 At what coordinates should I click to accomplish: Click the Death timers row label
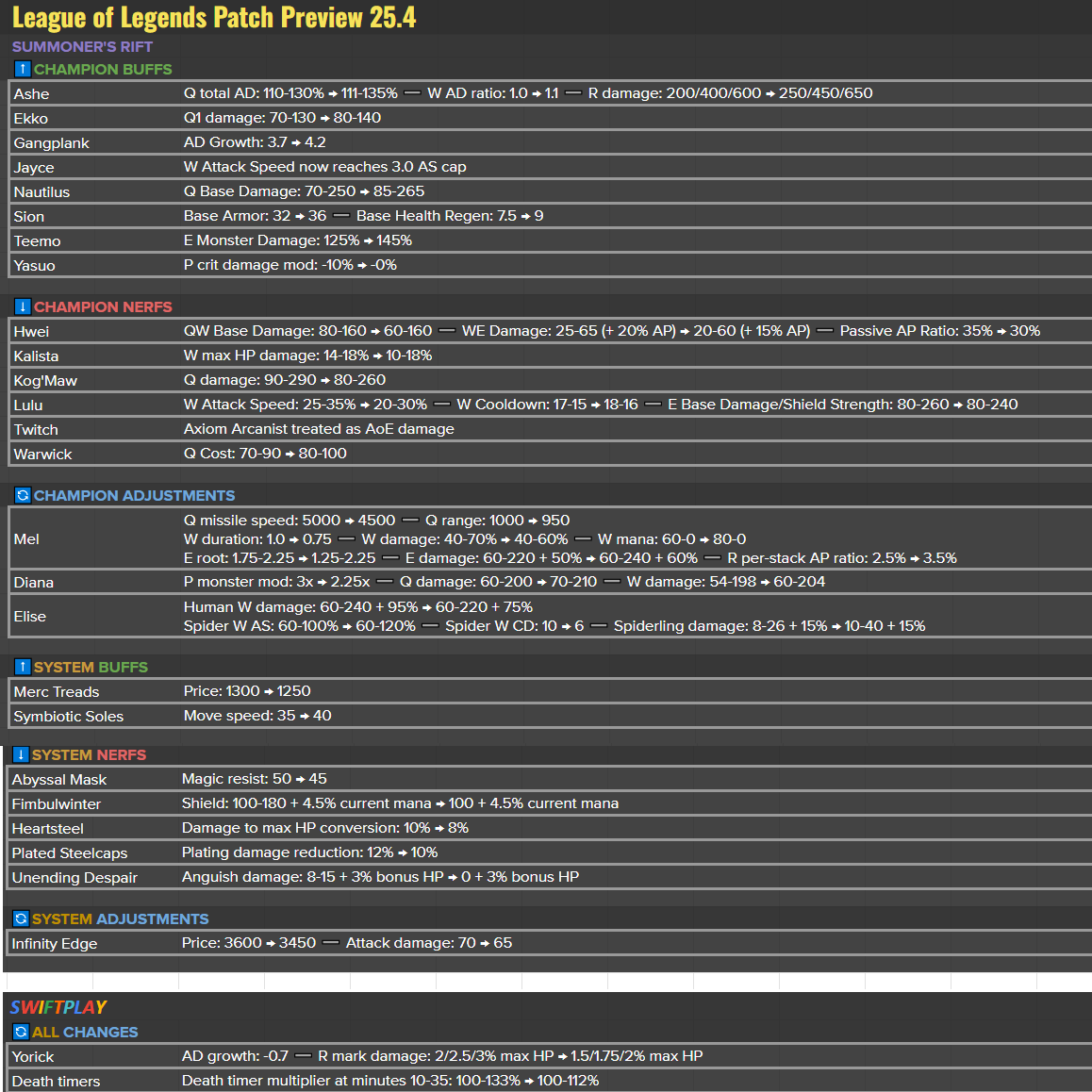coord(56,1081)
